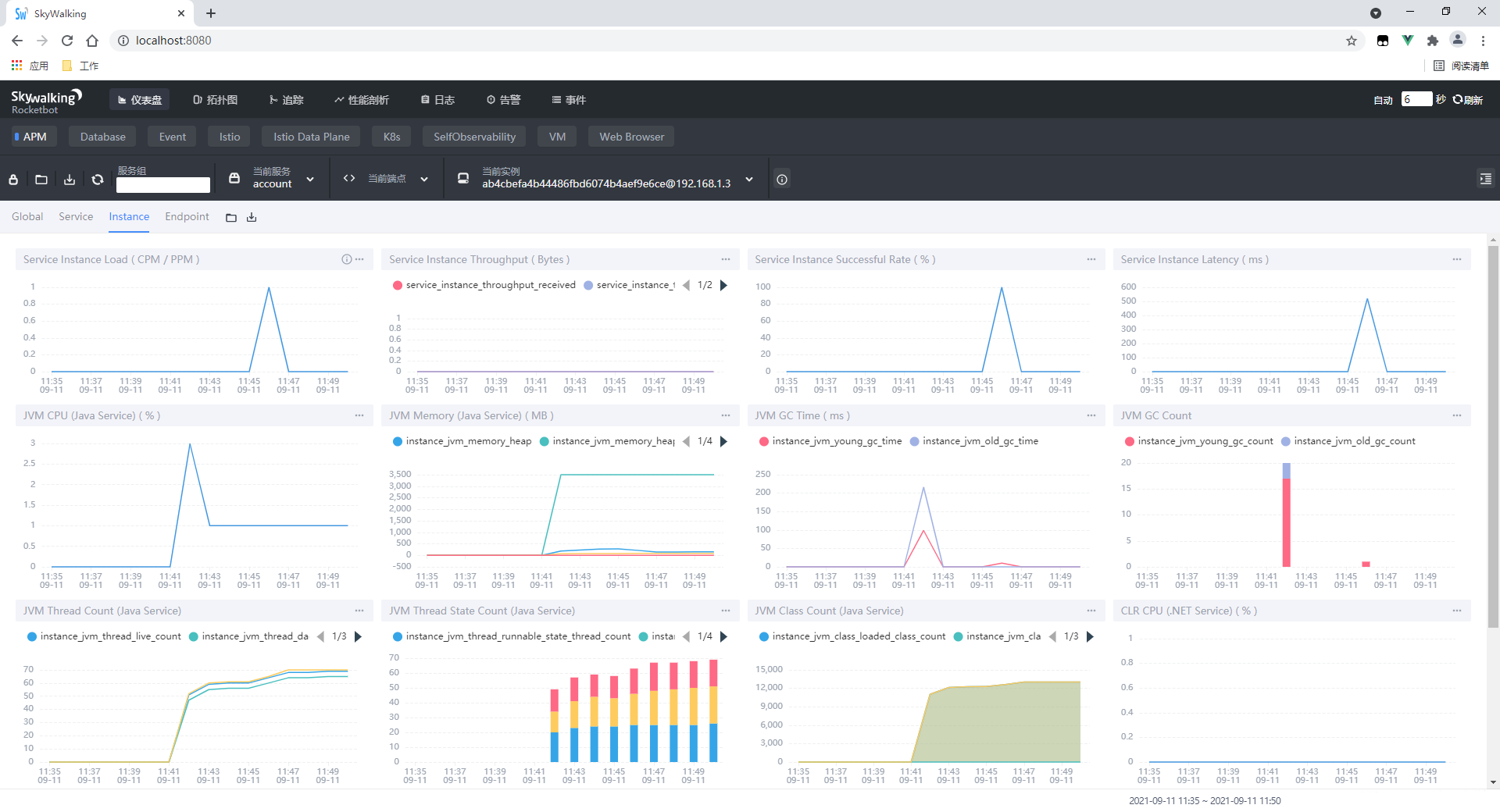
Task: Go to next JVM Memory legend page
Action: (723, 441)
